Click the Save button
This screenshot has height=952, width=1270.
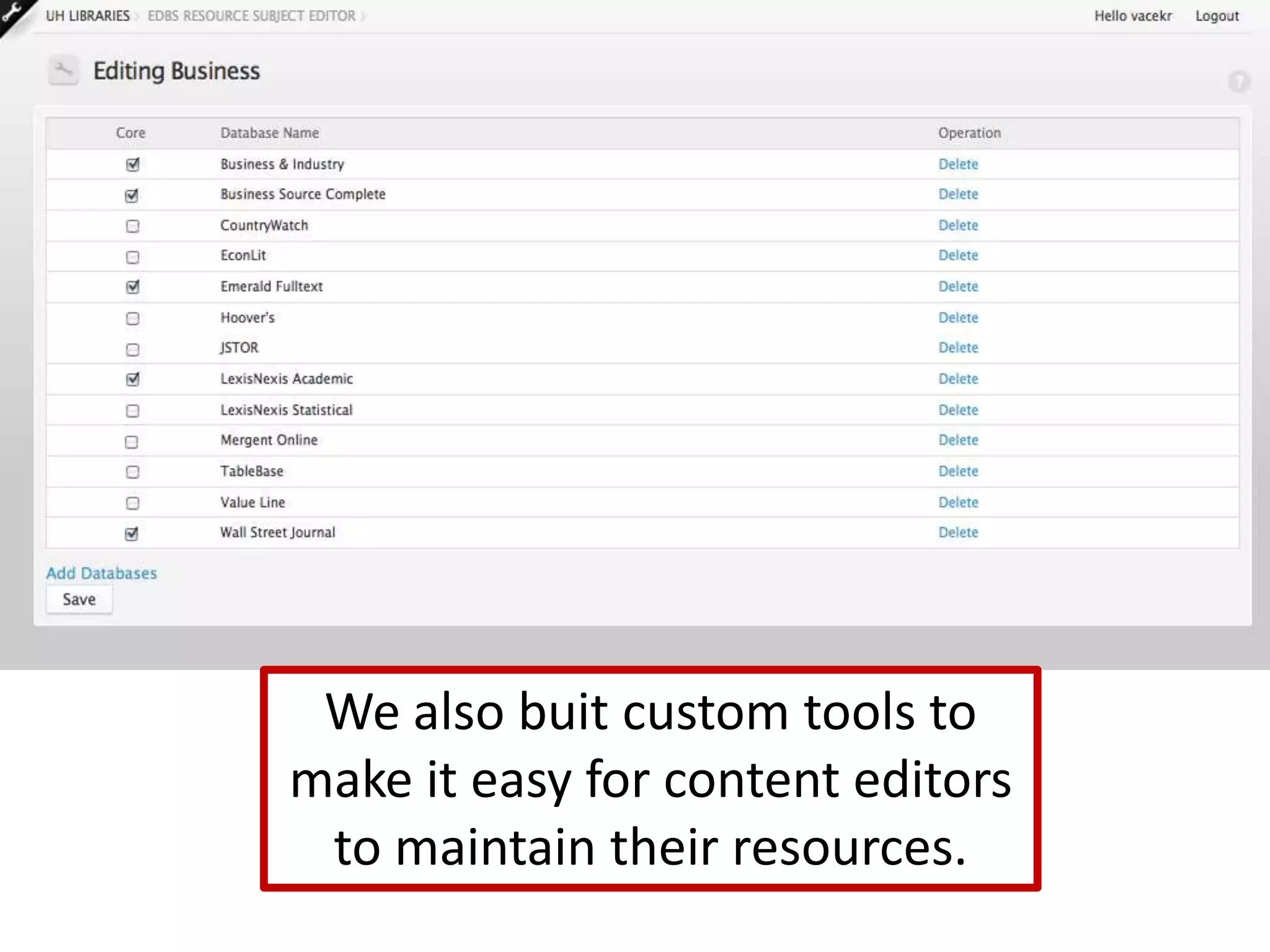79,599
